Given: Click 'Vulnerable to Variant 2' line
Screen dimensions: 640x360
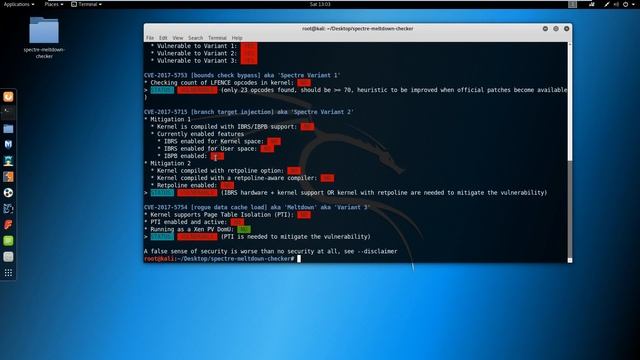Looking at the screenshot, I should tap(203, 53).
